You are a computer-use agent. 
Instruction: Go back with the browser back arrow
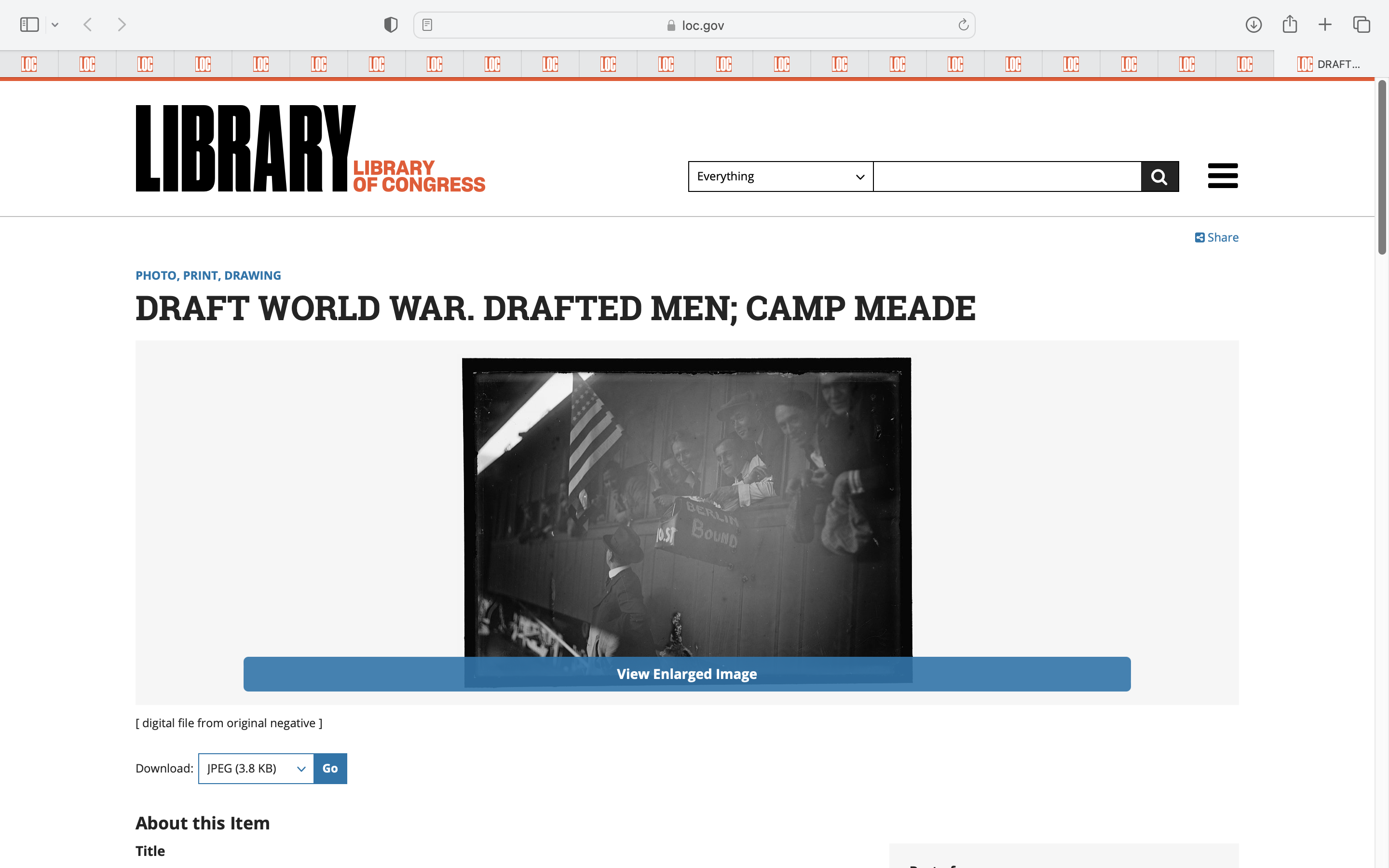click(88, 25)
